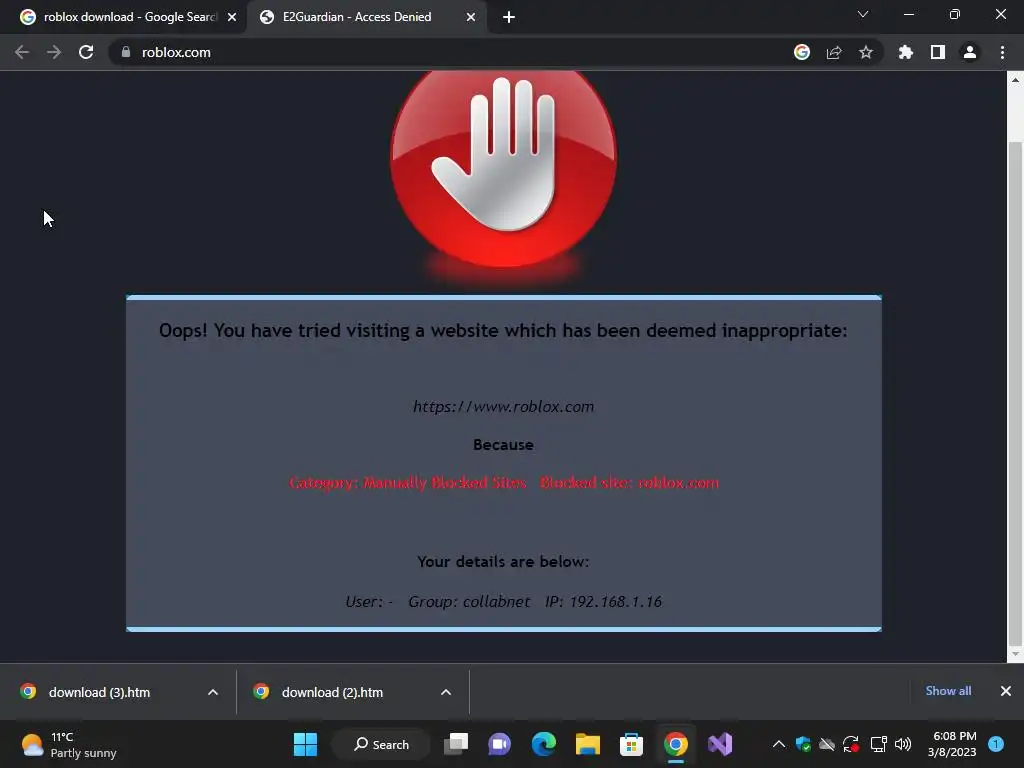Close the downloads bar
The height and width of the screenshot is (768, 1024).
[1006, 691]
